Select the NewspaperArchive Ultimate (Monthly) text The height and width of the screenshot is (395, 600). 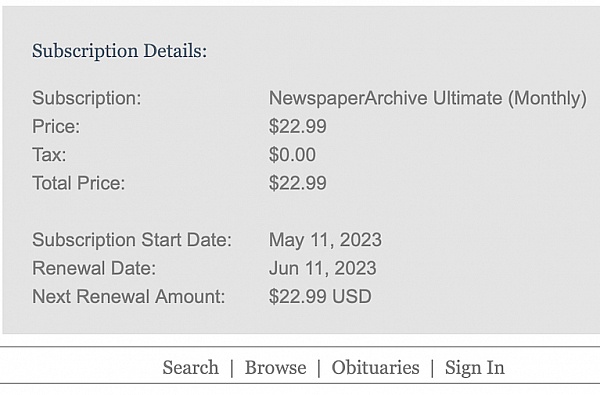point(428,98)
